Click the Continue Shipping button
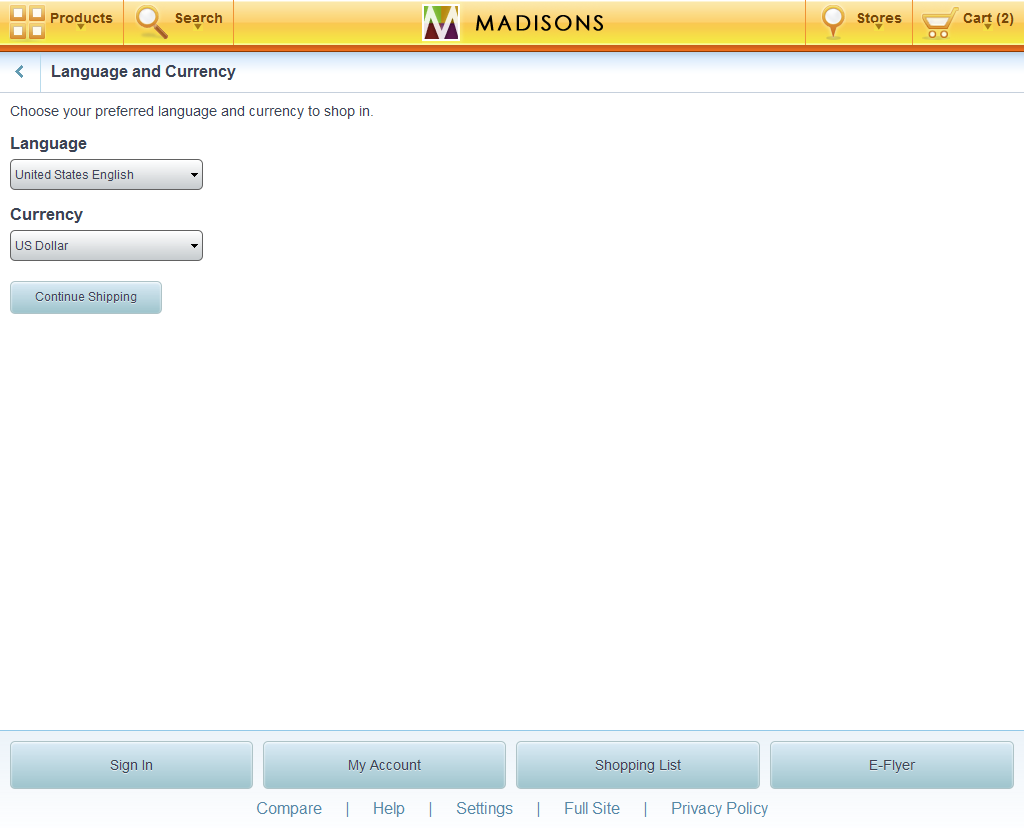Viewport: 1024px width, 828px height. (x=85, y=297)
